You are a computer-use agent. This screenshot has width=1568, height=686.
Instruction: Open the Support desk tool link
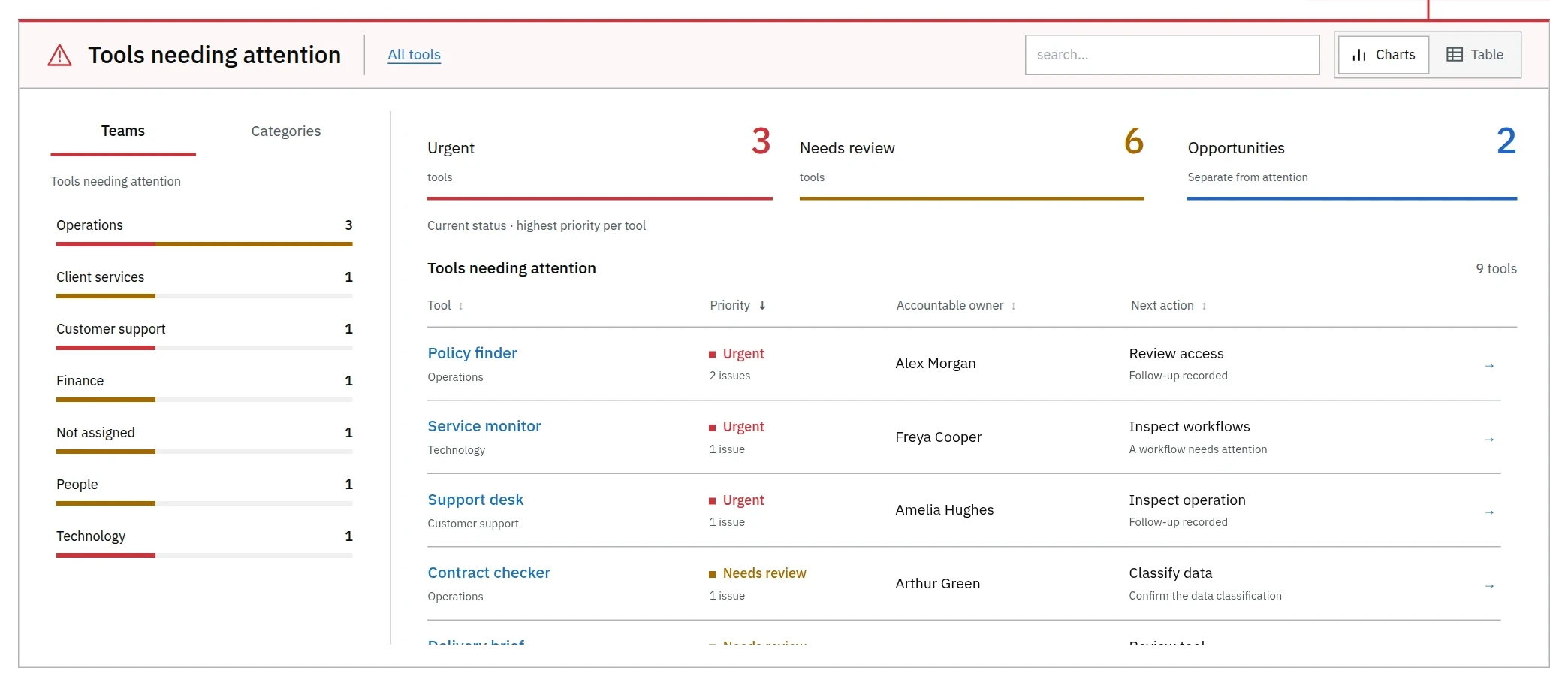pos(475,500)
